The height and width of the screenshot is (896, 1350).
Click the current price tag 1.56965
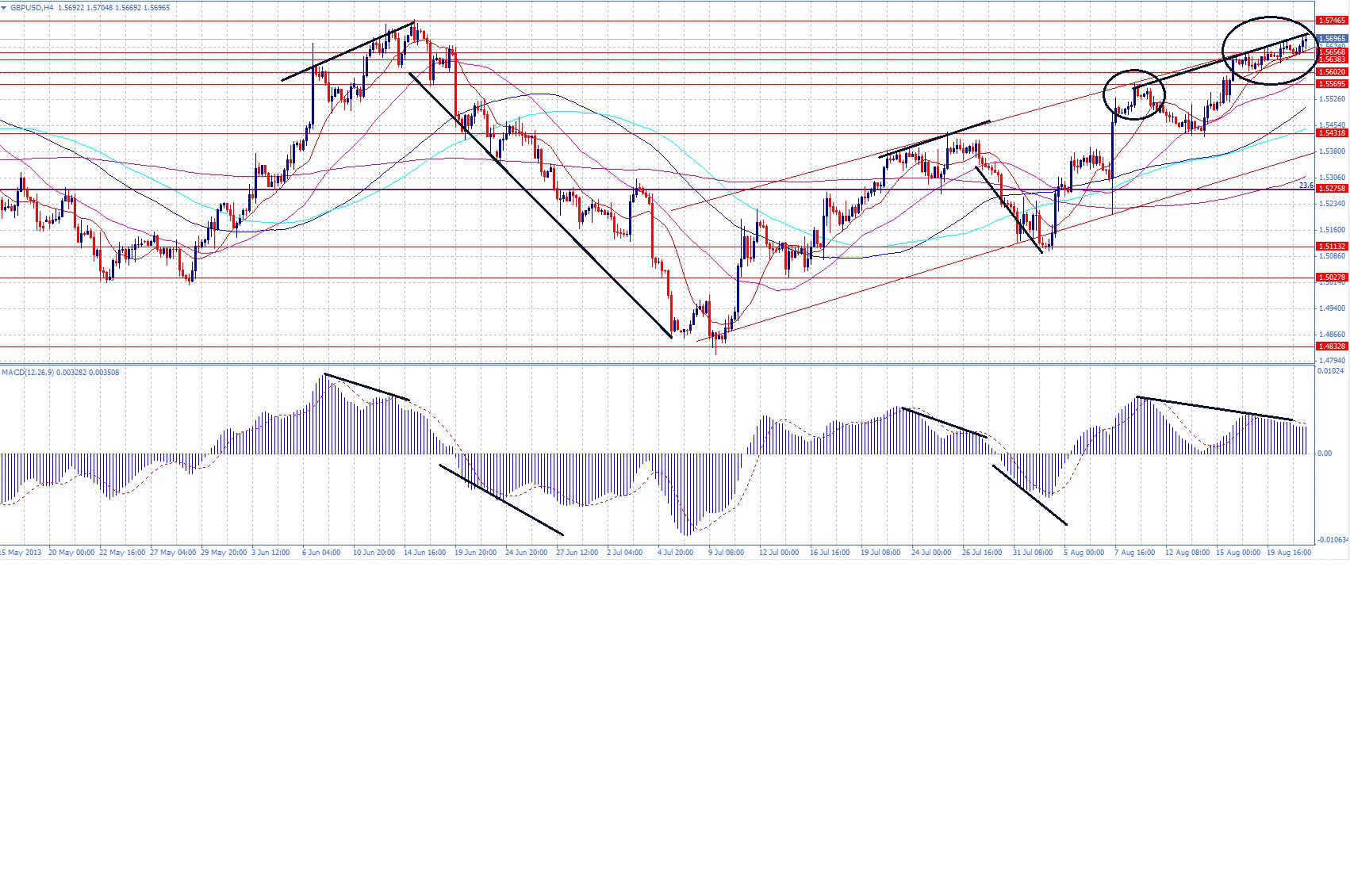pyautogui.click(x=1332, y=38)
